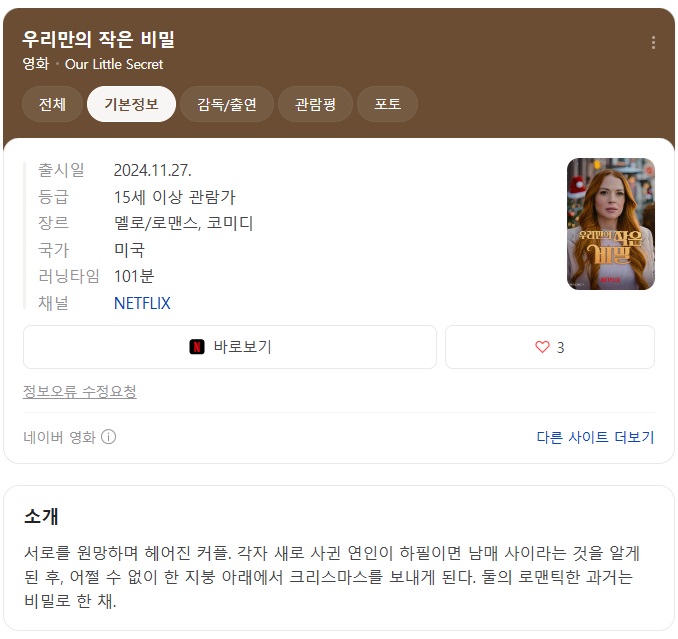Go to the 관람평 tab
This screenshot has height=639, width=678.
point(315,104)
